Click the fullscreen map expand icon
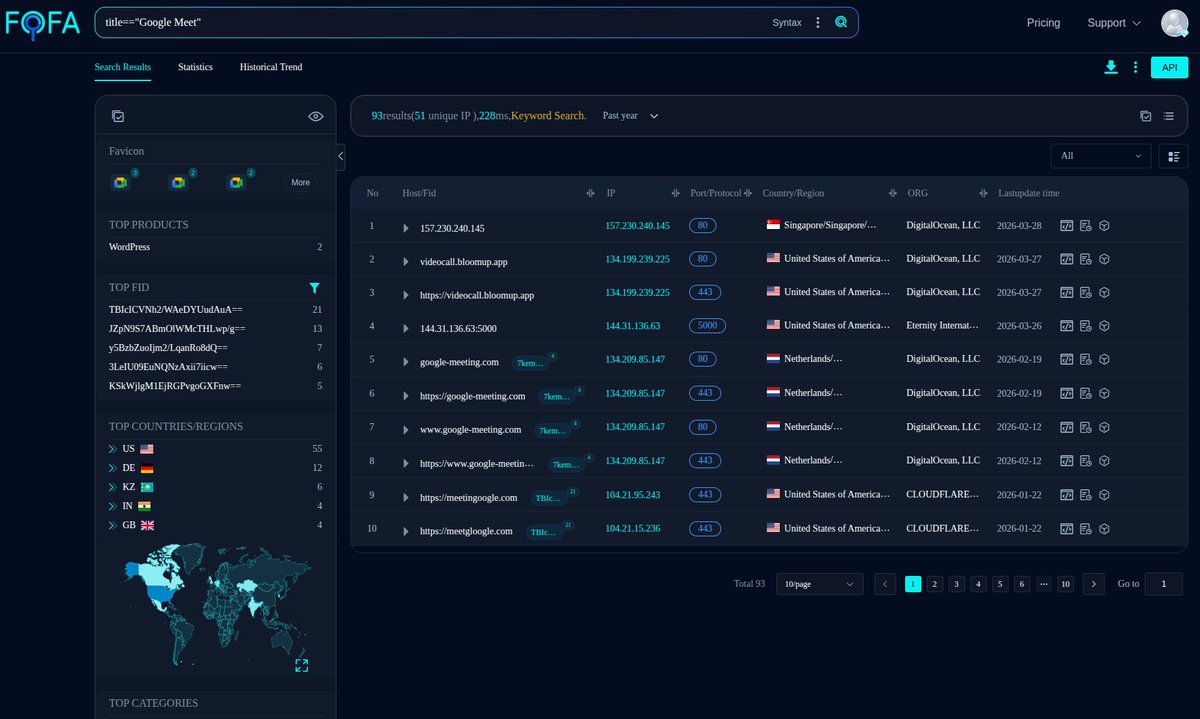 point(301,665)
